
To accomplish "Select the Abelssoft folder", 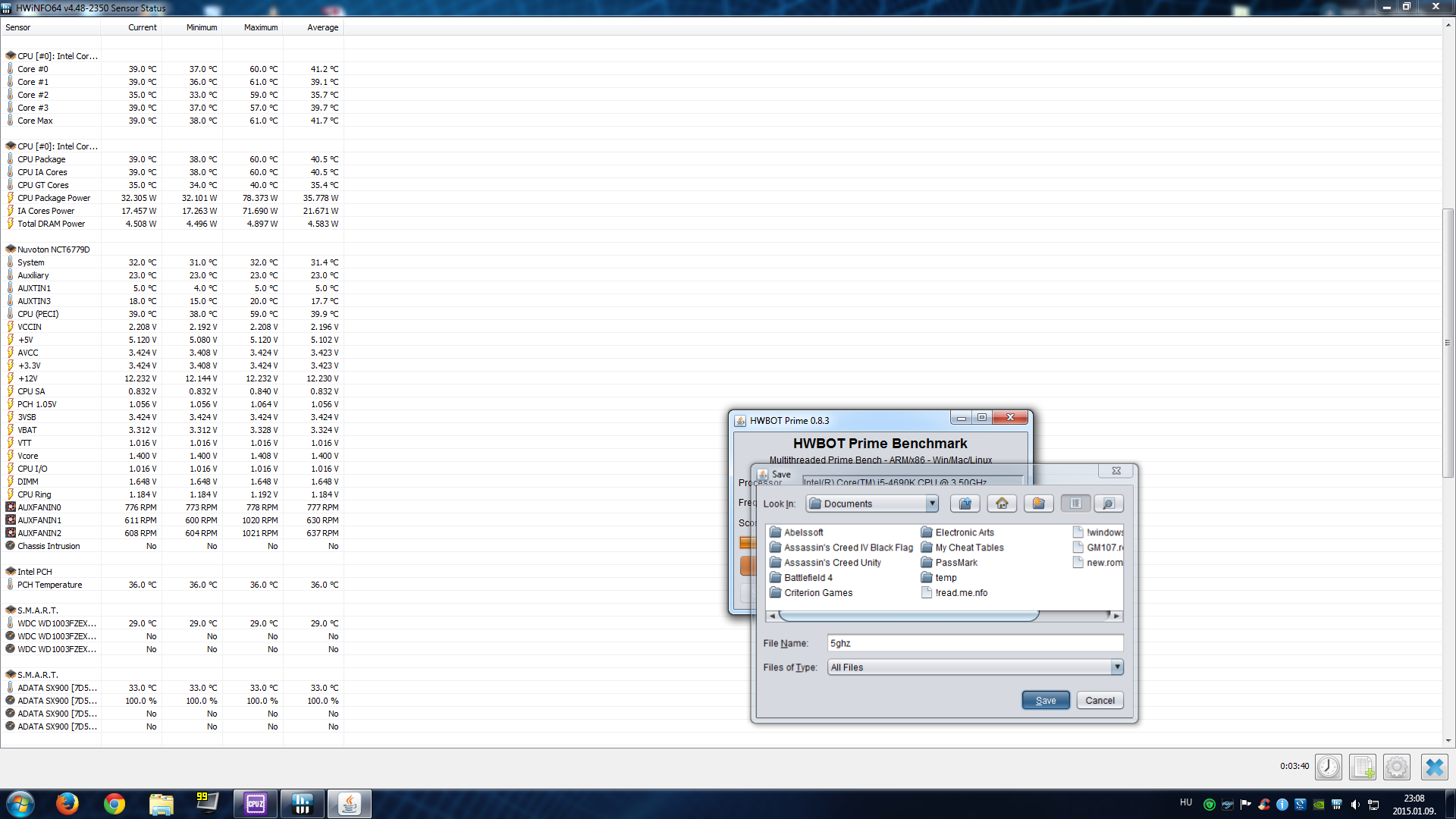I will pyautogui.click(x=796, y=532).
